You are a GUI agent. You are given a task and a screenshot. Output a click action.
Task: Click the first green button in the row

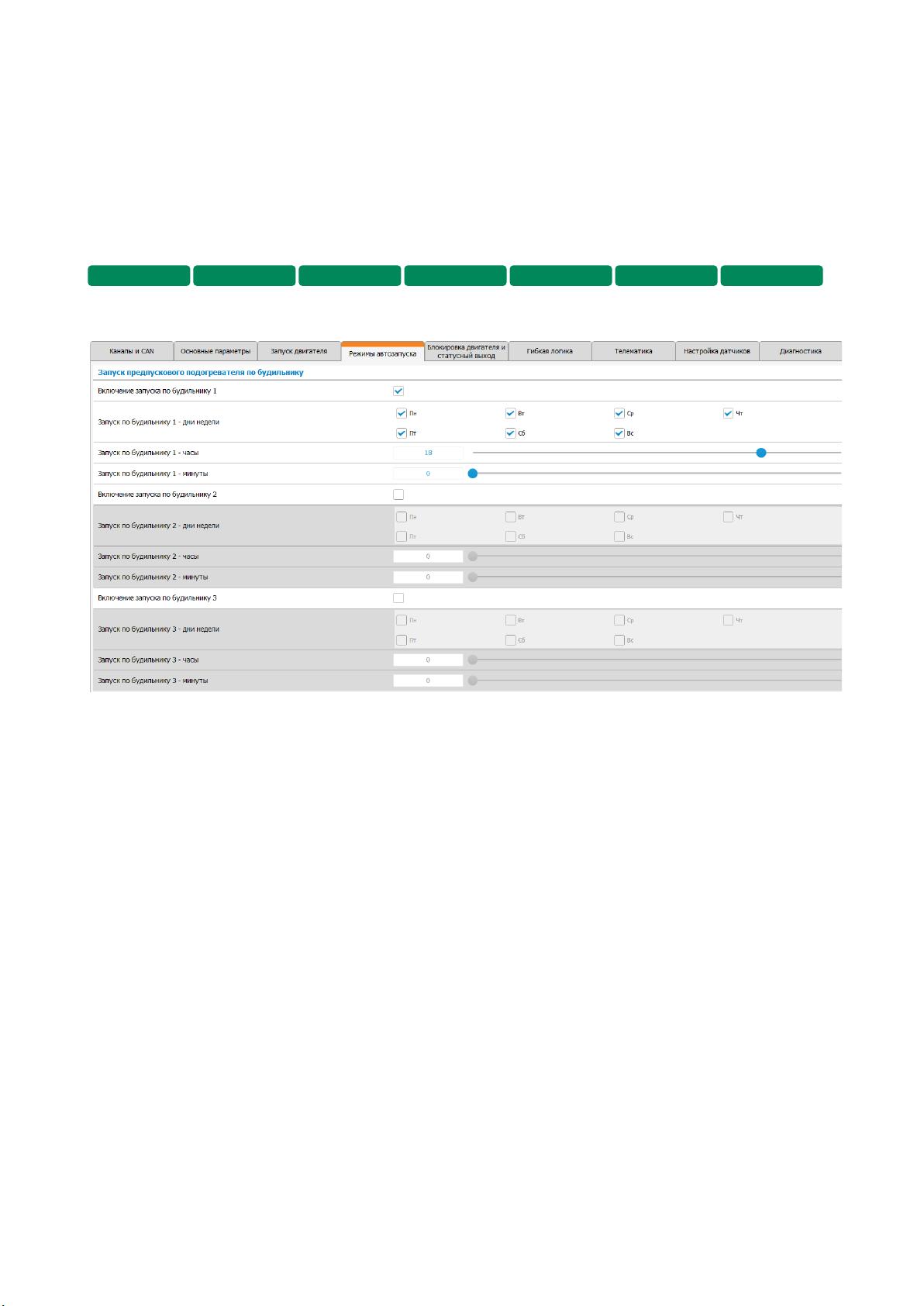pos(139,276)
